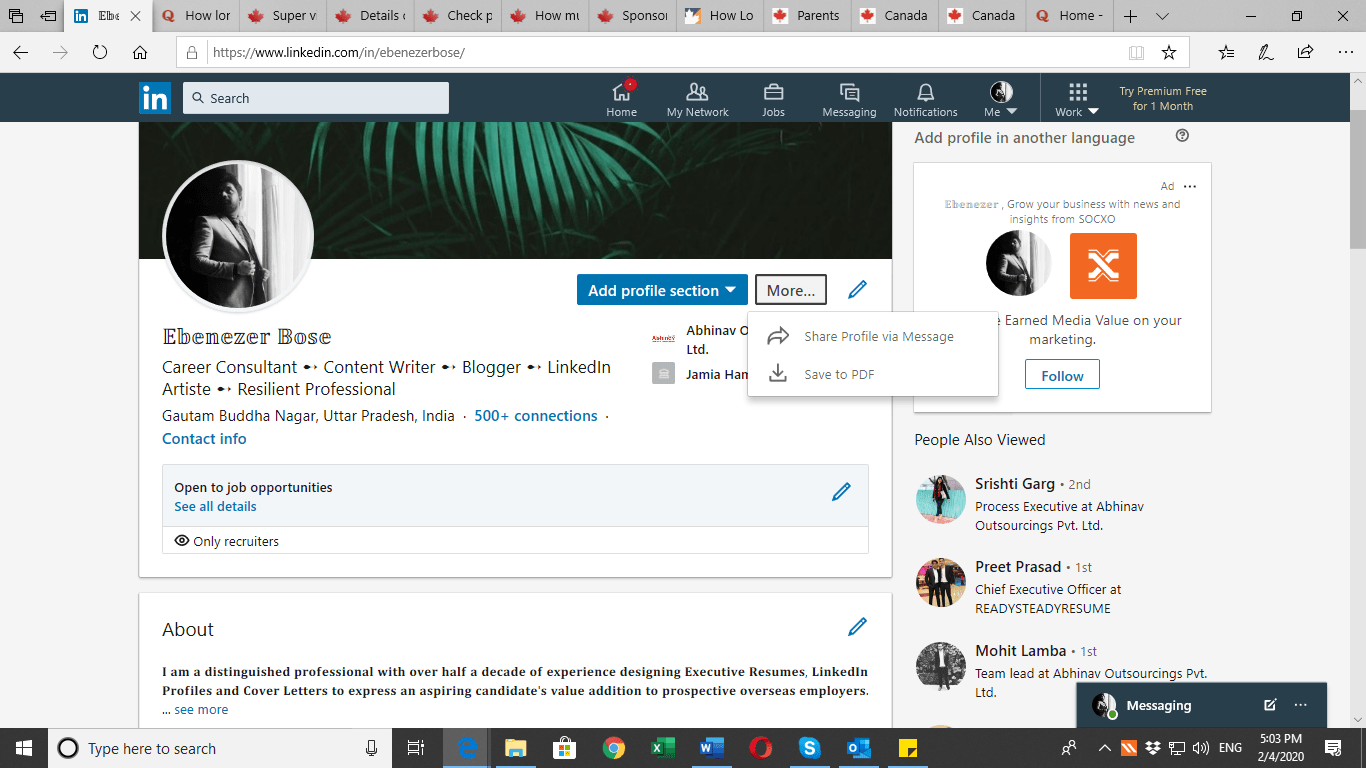The height and width of the screenshot is (768, 1366).
Task: Expand the Me account dropdown
Action: 1001,98
